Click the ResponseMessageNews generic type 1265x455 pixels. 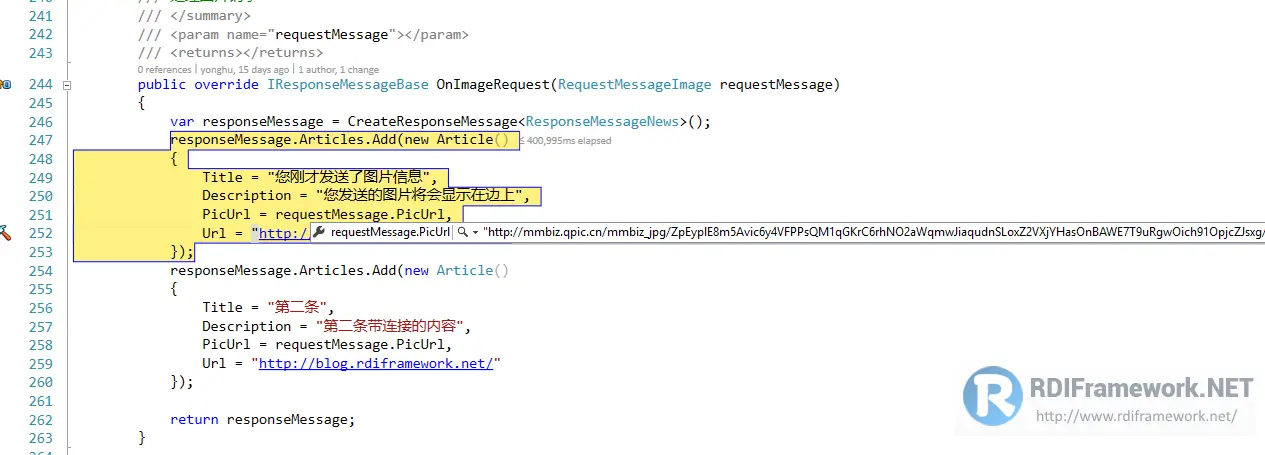click(x=603, y=122)
